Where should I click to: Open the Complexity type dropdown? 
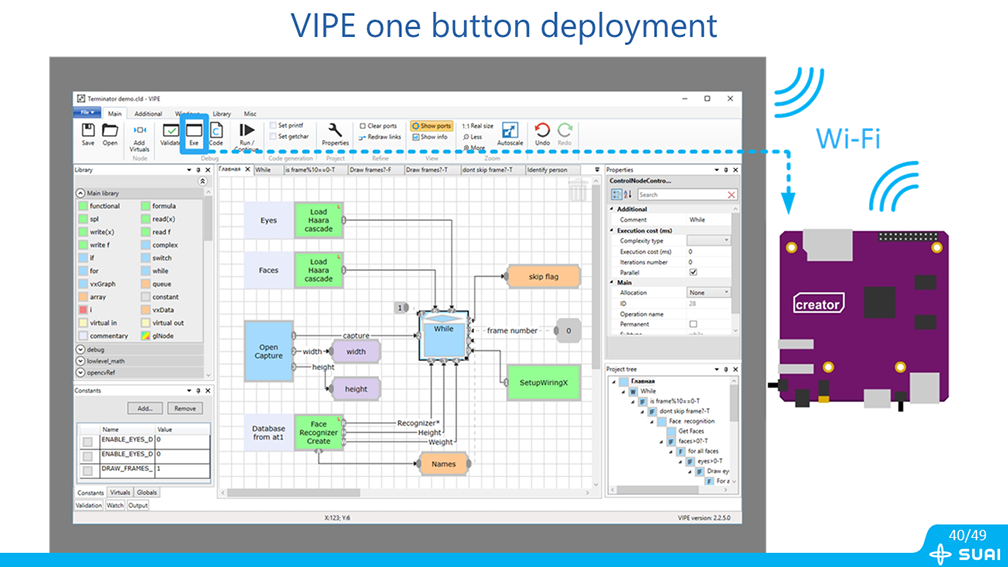point(708,241)
